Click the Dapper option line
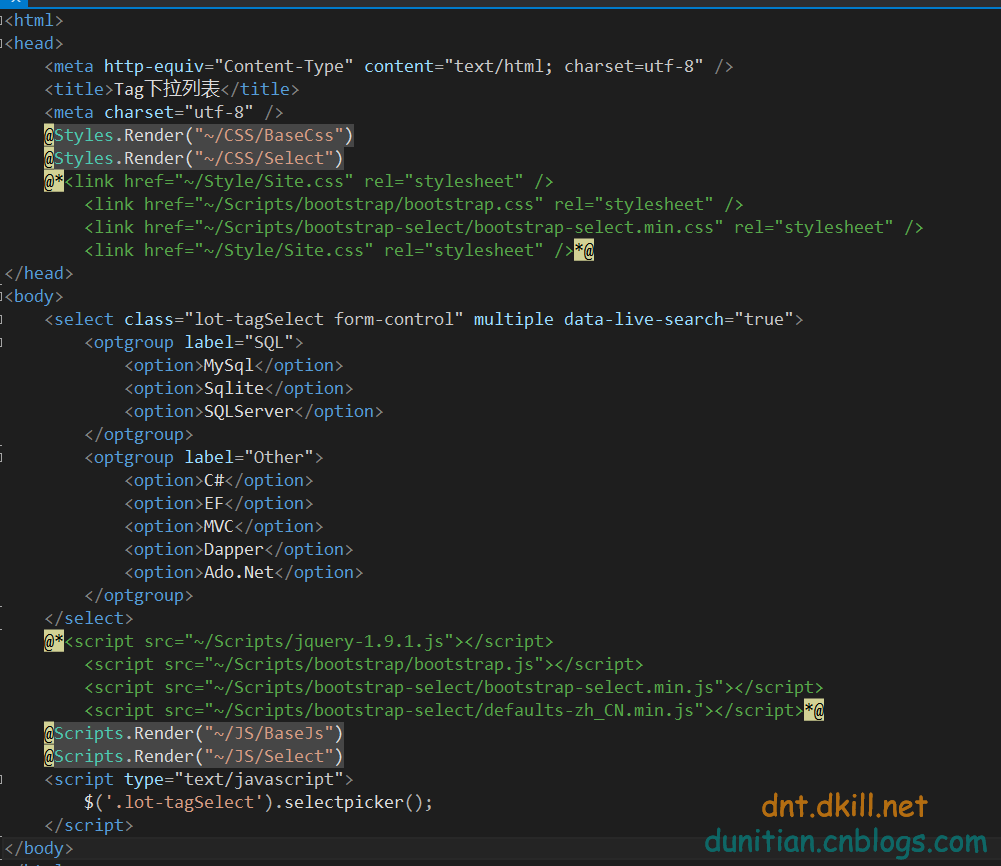The width and height of the screenshot is (1001, 866). (239, 549)
